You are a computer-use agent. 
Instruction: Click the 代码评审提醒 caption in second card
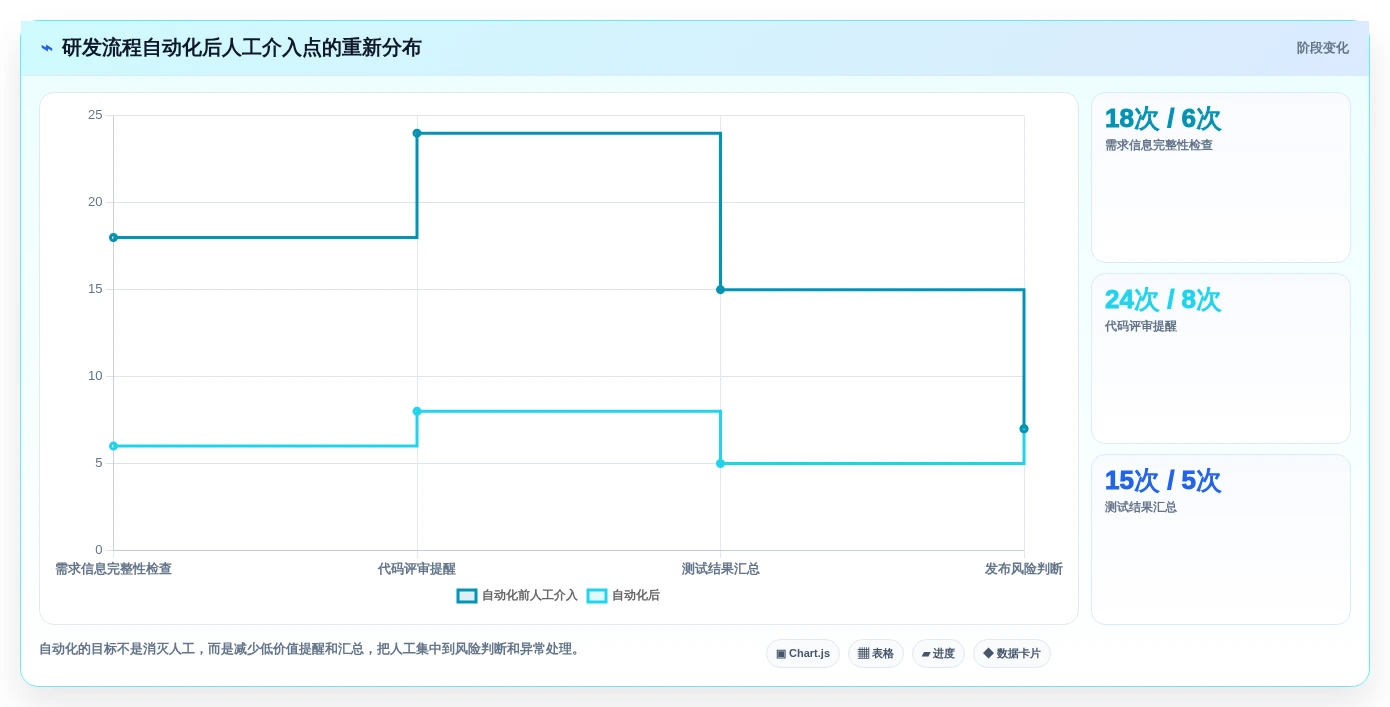point(1140,326)
